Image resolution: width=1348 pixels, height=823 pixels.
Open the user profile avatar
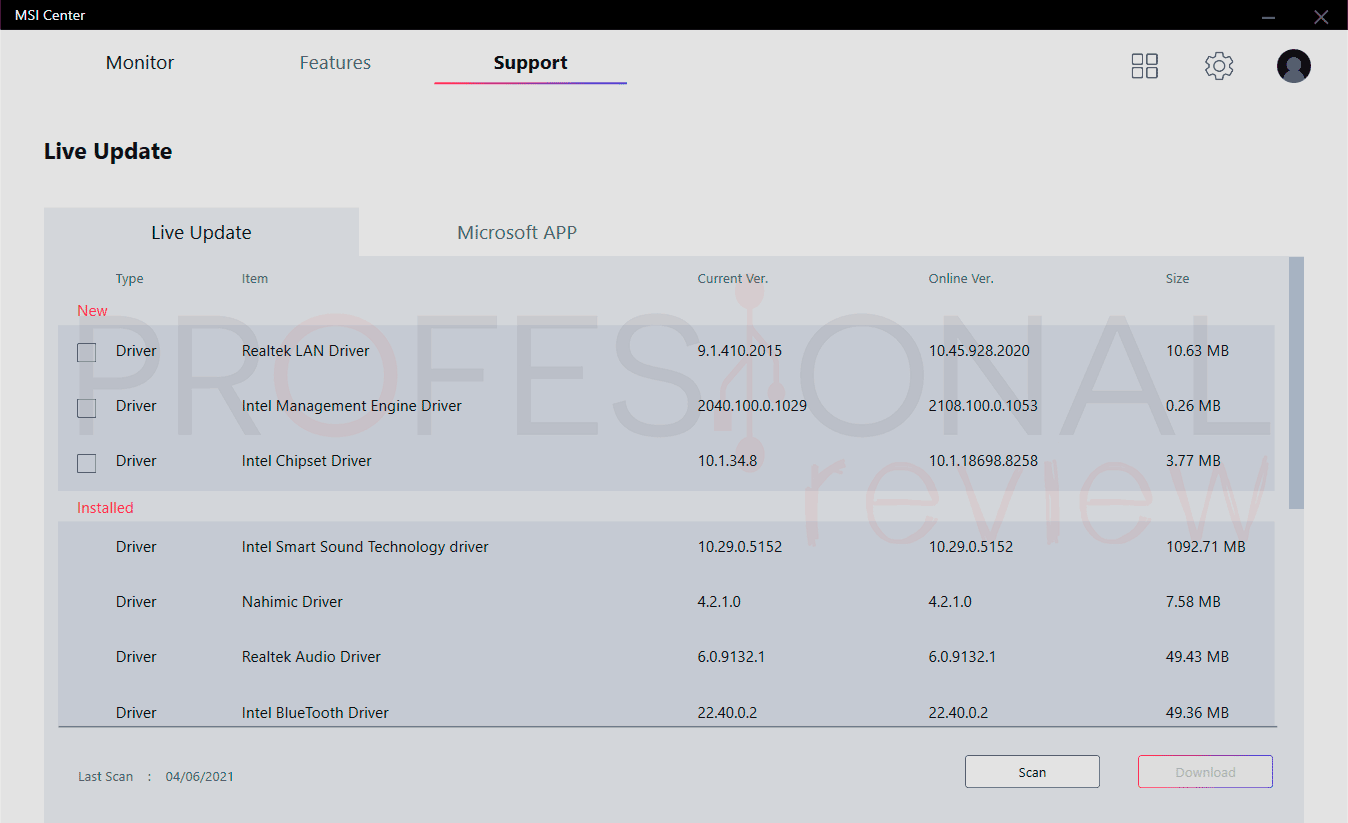click(x=1294, y=66)
